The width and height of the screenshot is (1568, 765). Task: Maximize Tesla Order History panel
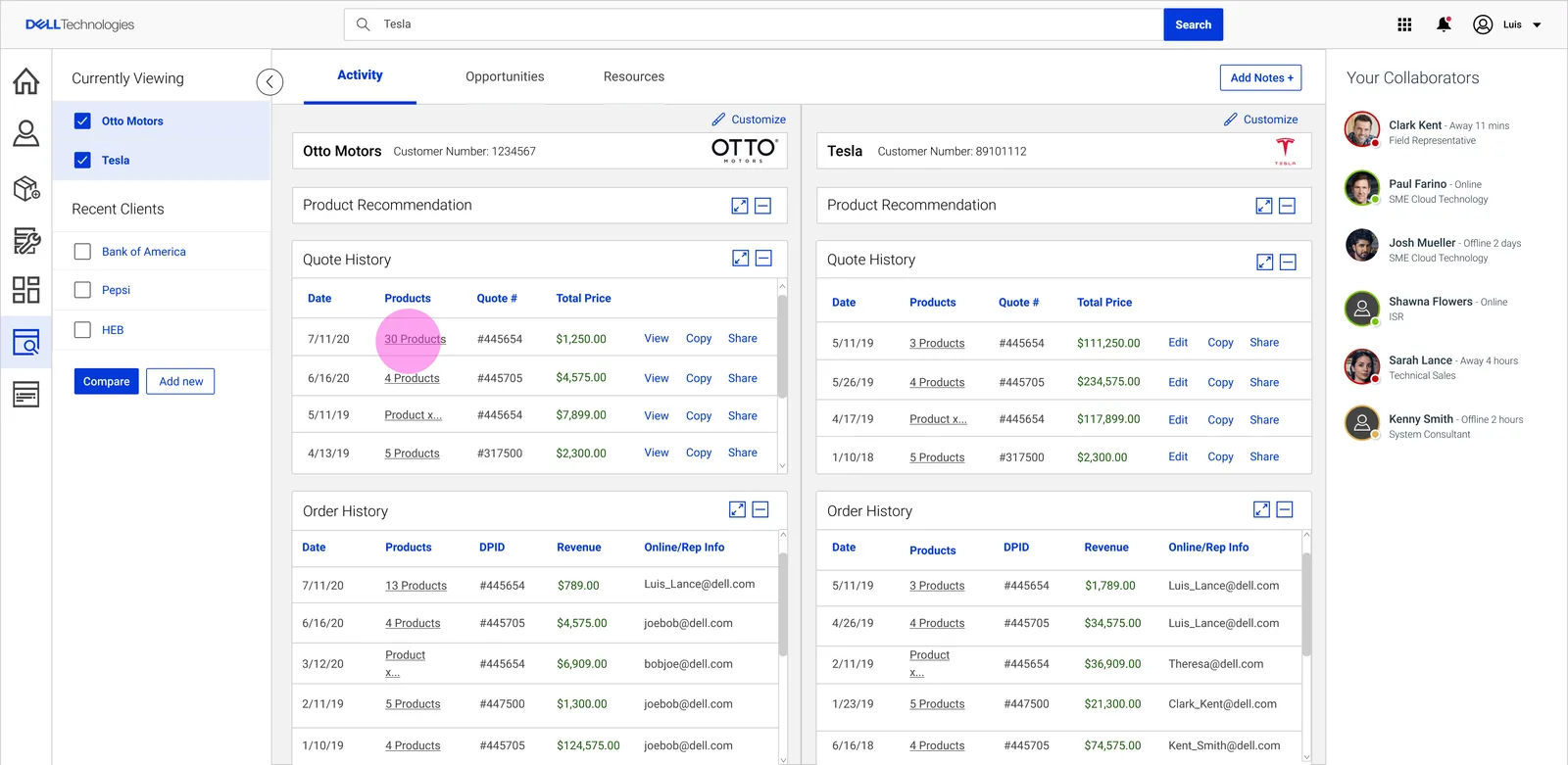tap(1262, 509)
